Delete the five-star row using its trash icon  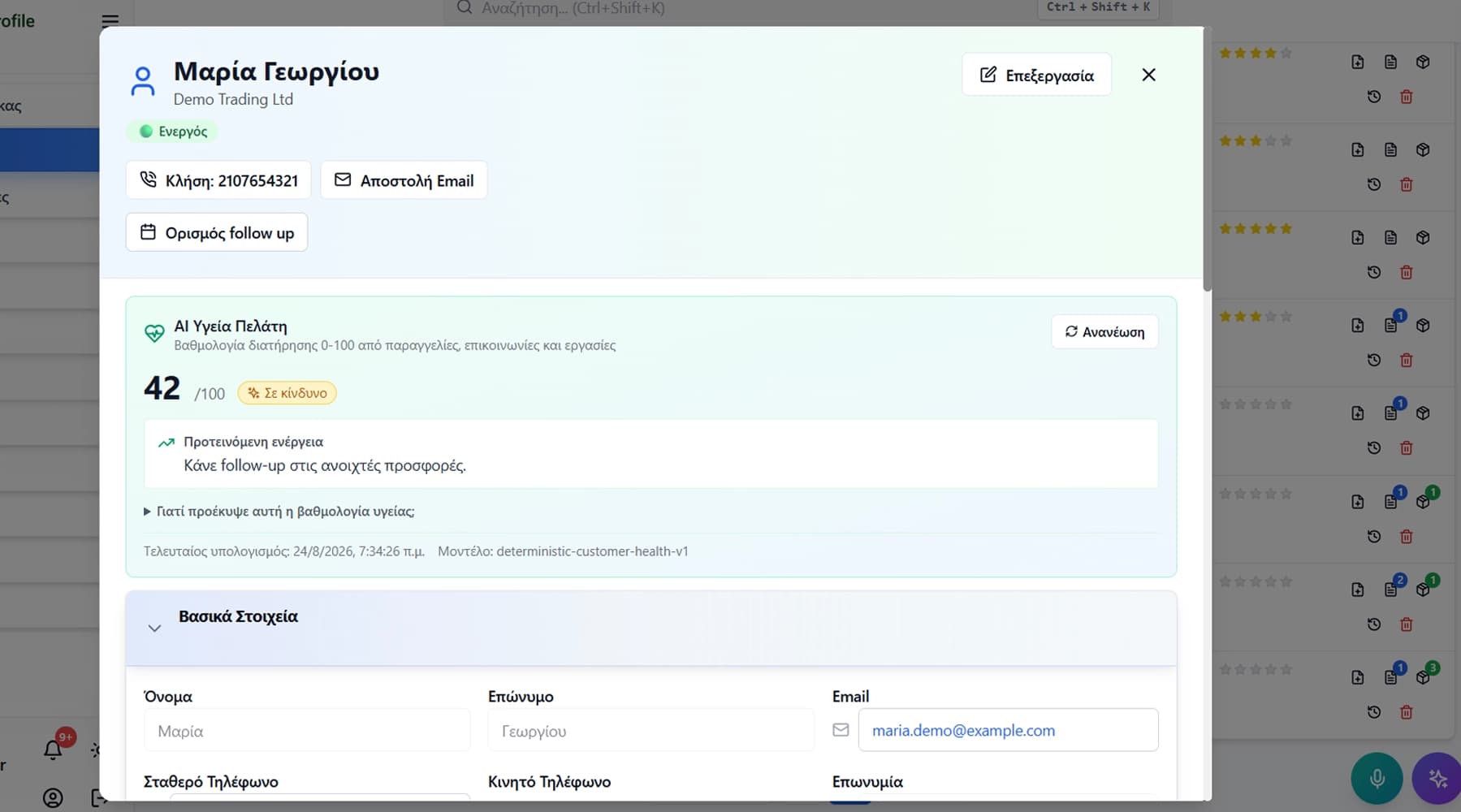pos(1407,272)
